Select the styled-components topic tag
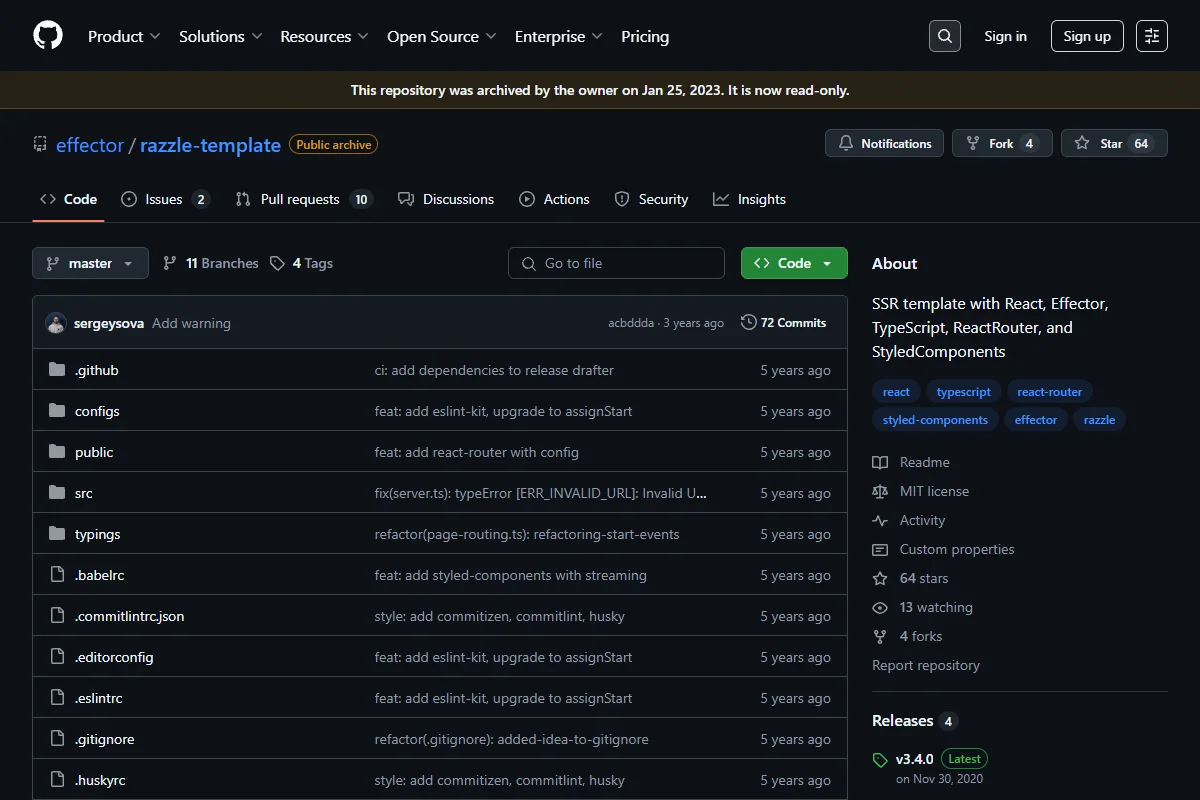Screen dimensions: 1200x800 [935, 420]
